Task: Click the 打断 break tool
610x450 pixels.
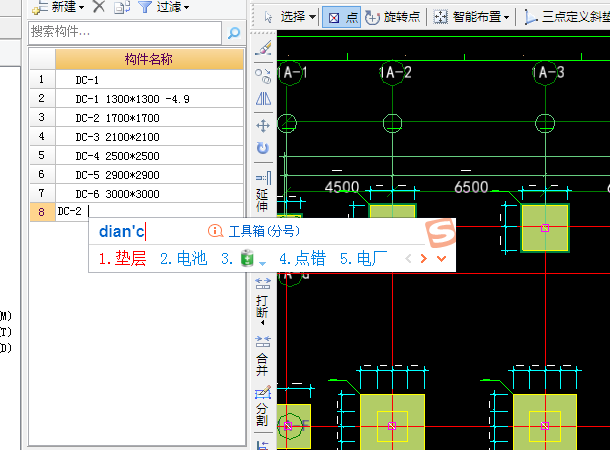Action: (x=263, y=301)
